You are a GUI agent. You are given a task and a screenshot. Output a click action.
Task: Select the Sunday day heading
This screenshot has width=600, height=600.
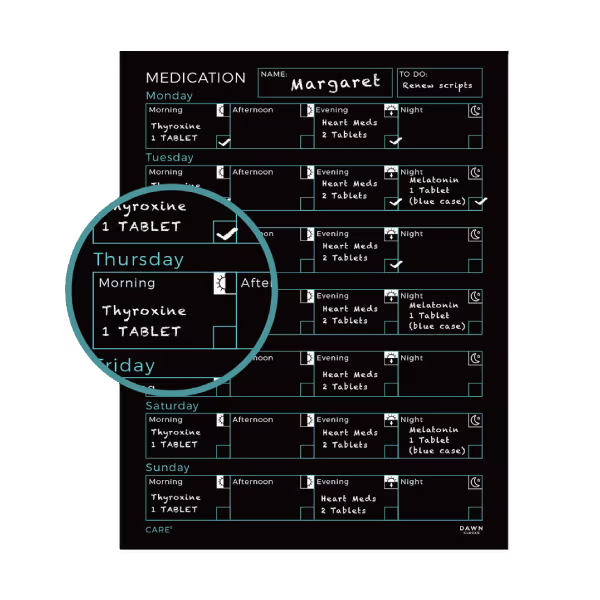168,467
